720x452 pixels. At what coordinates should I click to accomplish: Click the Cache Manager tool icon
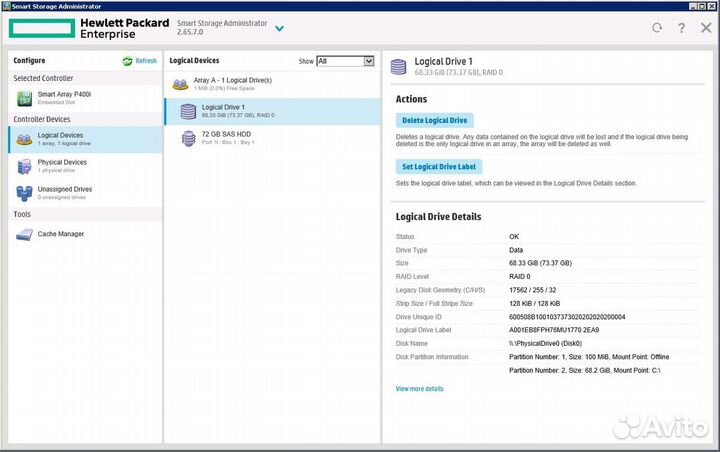click(24, 235)
